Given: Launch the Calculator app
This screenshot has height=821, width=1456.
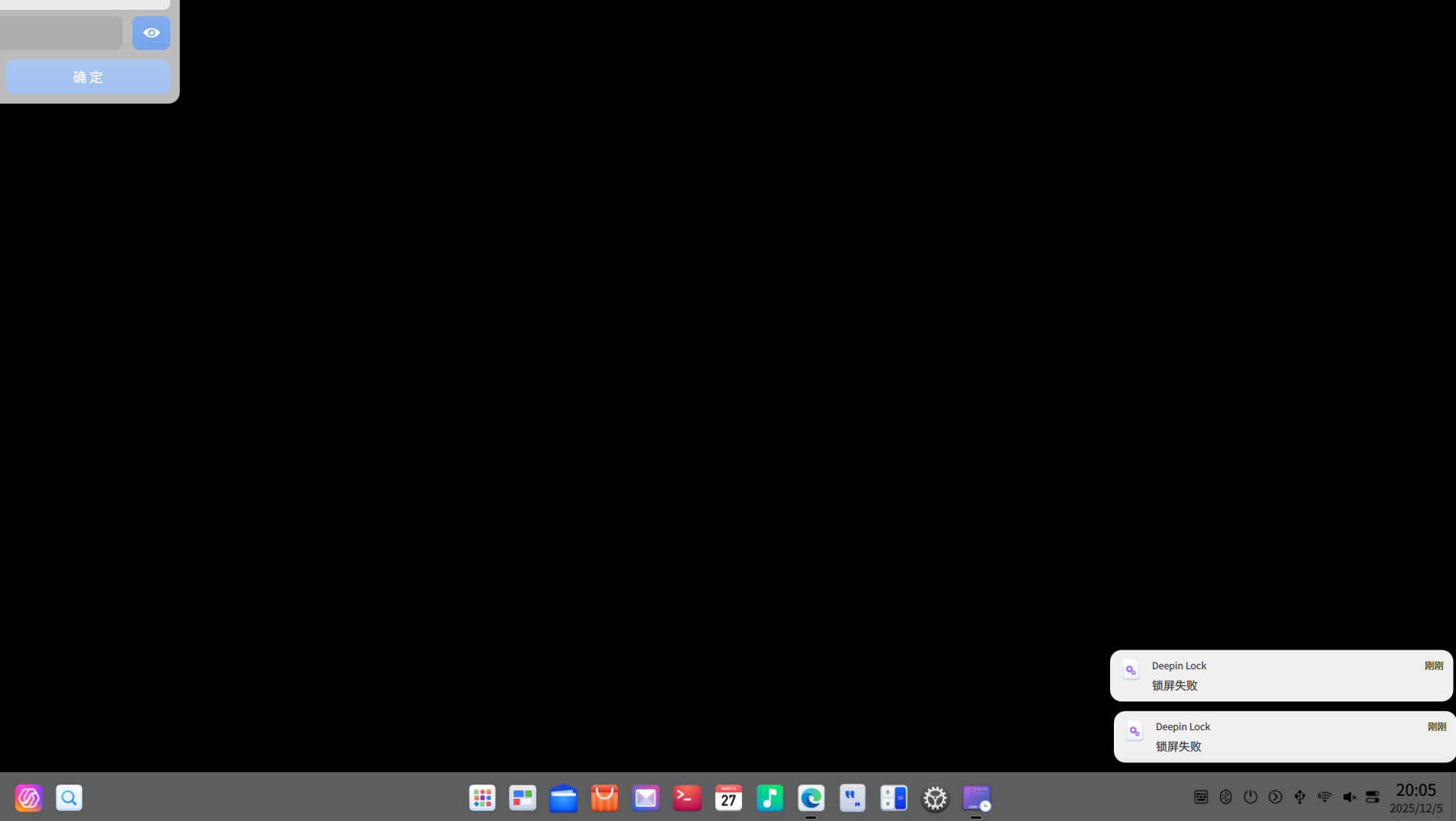Looking at the screenshot, I should (x=894, y=797).
